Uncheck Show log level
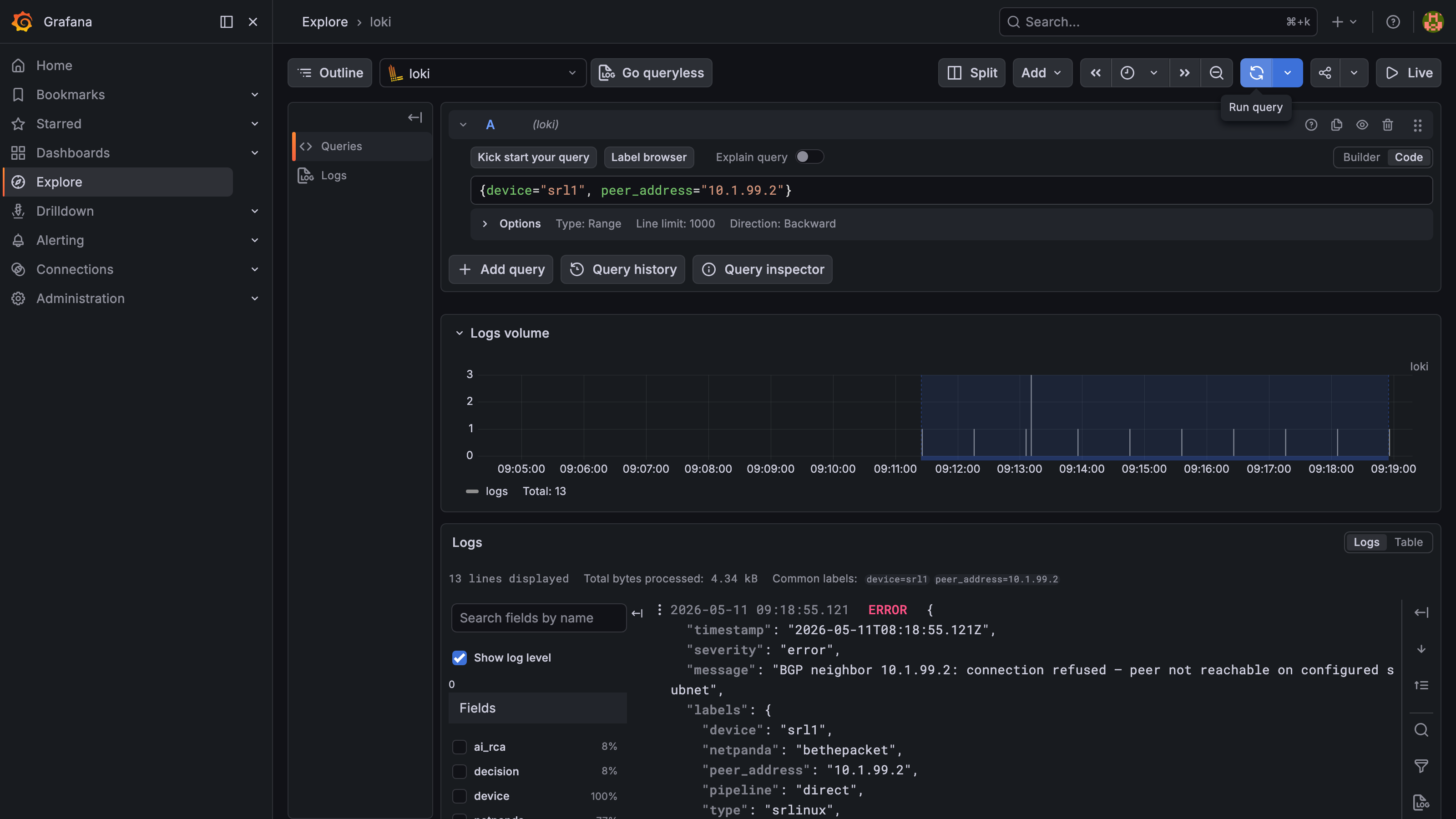Screen dimensions: 1456x819 459,658
